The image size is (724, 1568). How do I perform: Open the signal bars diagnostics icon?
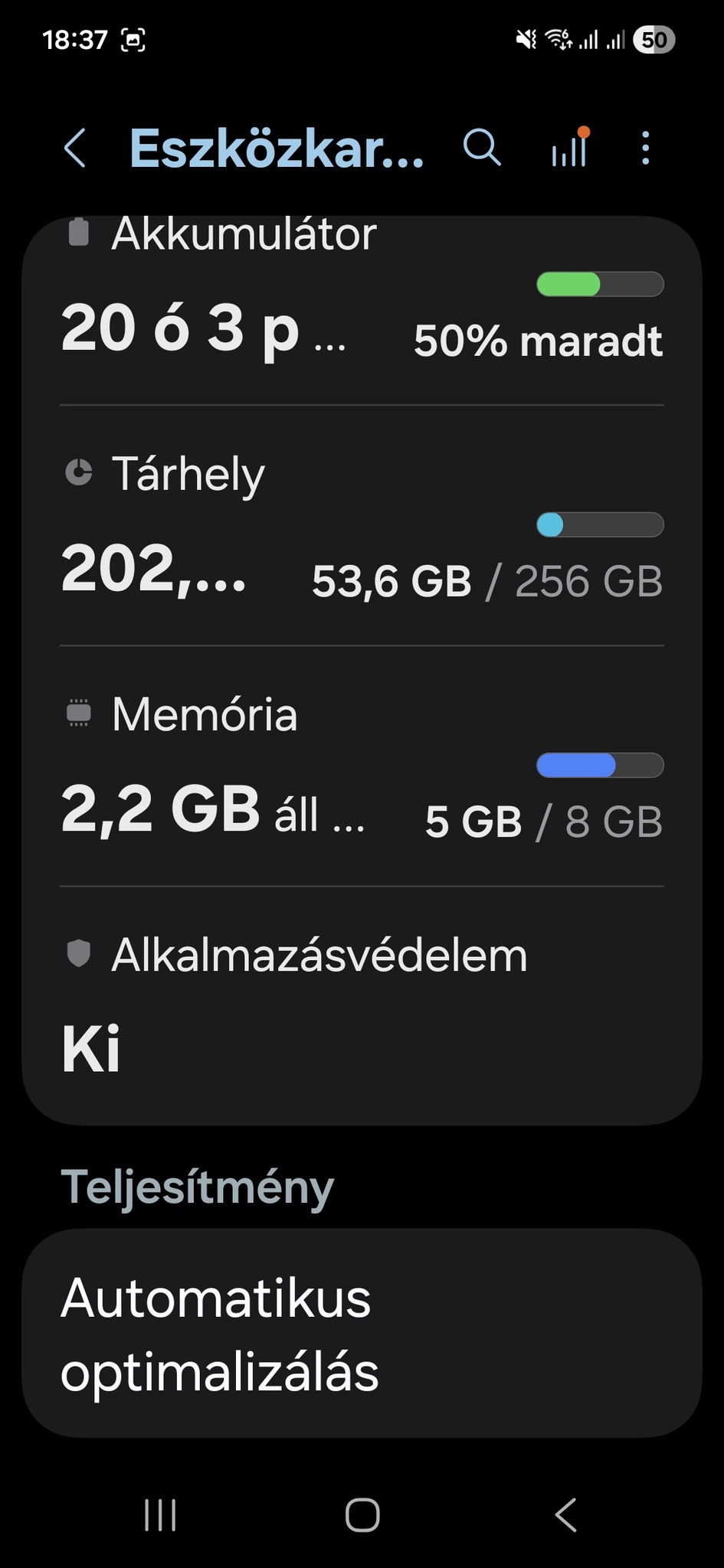click(x=570, y=148)
